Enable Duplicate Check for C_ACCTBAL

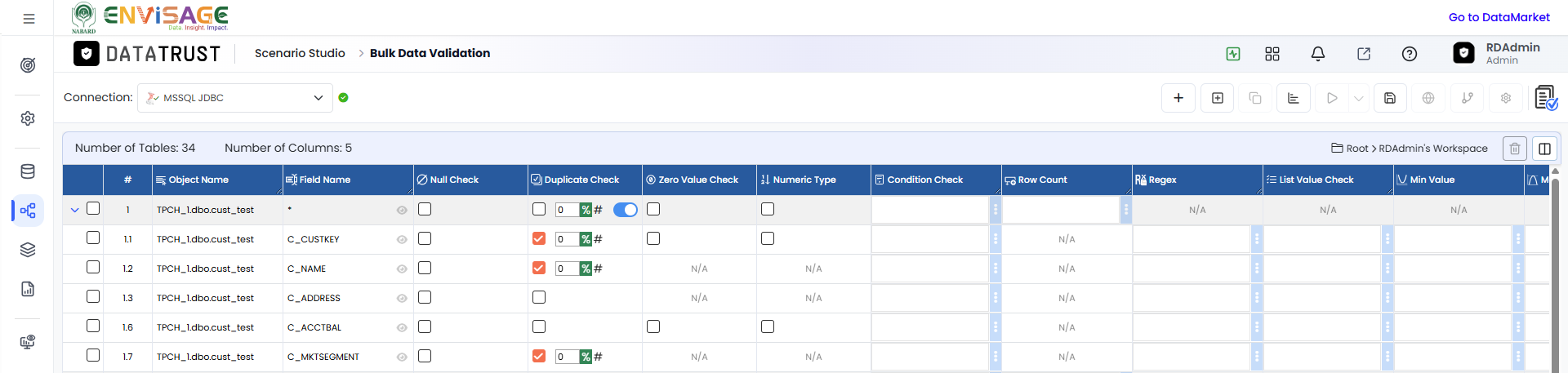539,326
